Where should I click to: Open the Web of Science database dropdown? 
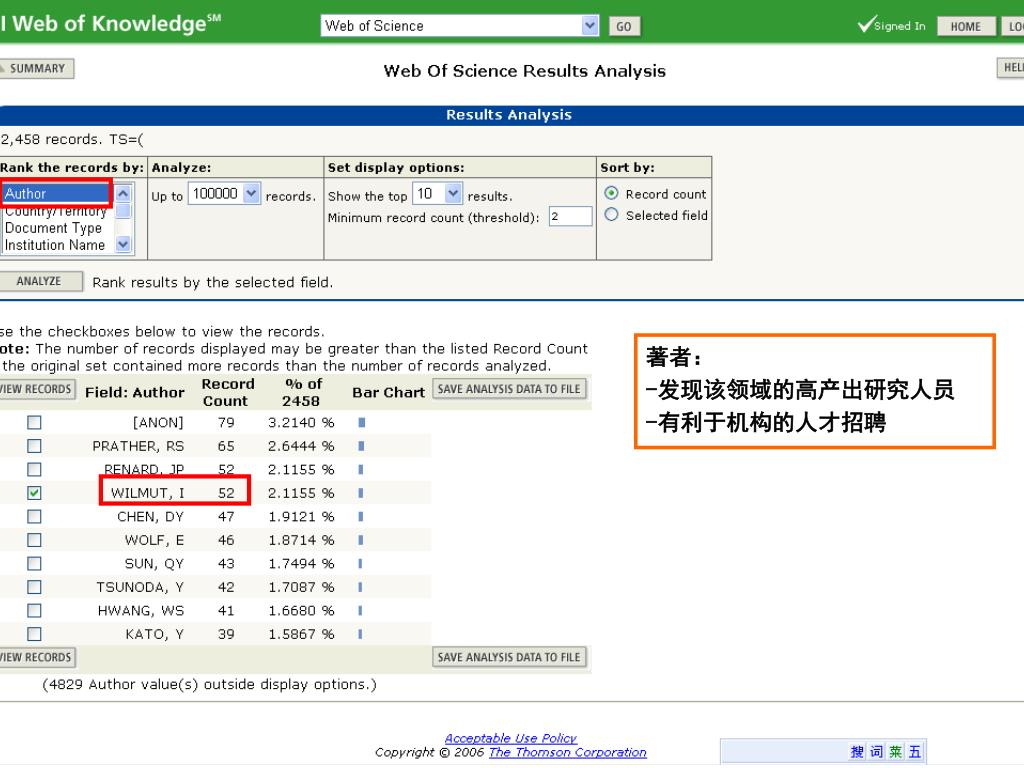point(590,25)
